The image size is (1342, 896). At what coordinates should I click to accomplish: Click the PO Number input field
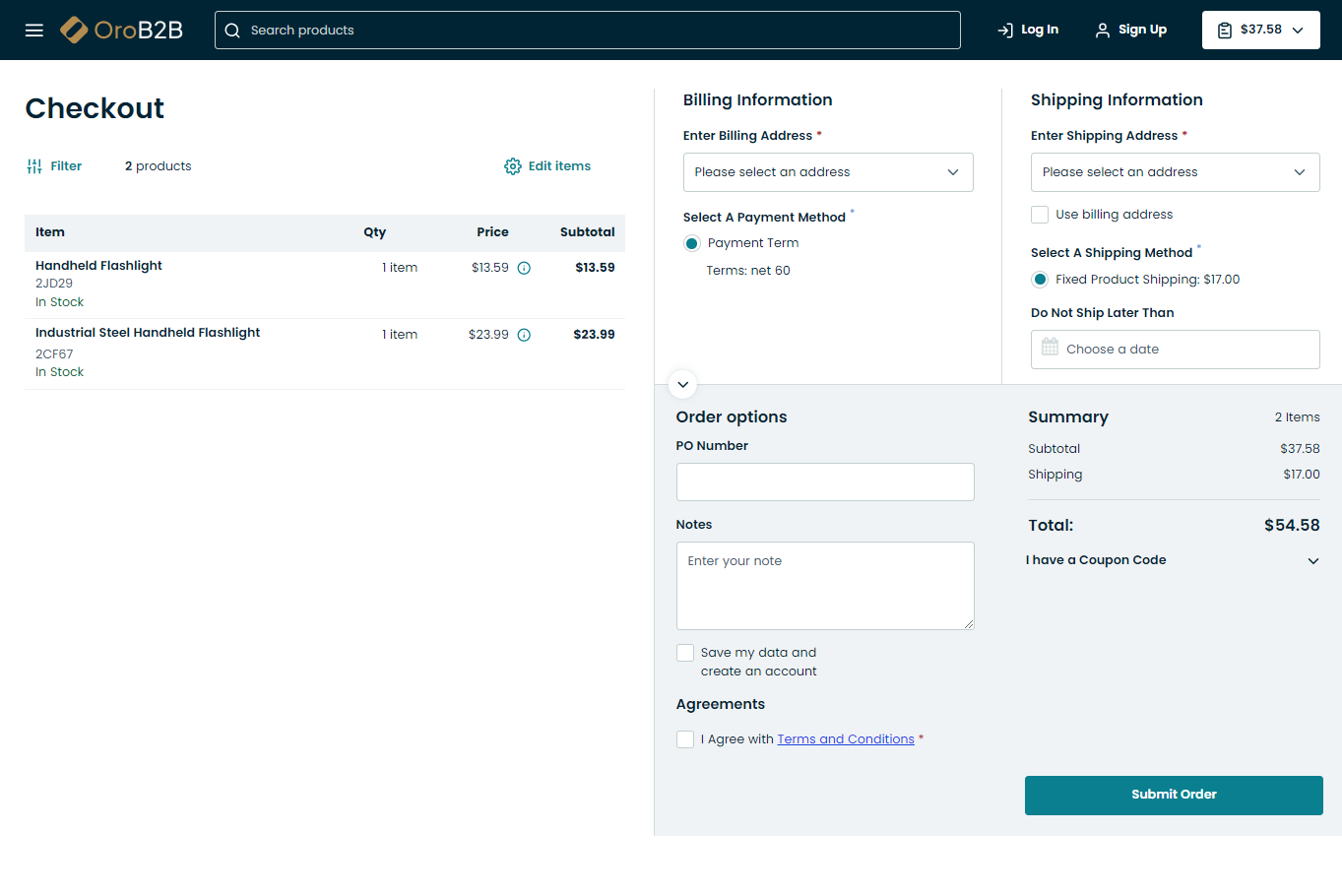coord(825,481)
